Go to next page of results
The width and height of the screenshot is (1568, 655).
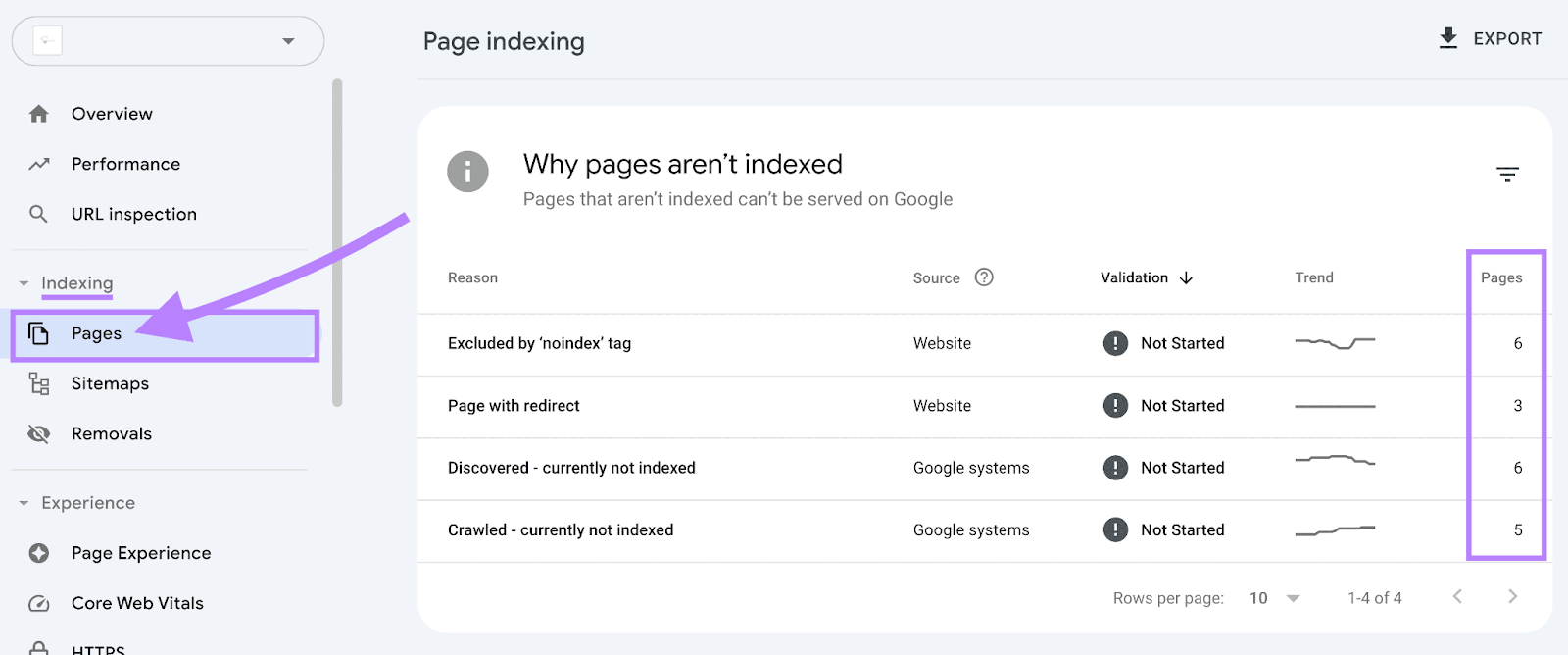[1512, 596]
